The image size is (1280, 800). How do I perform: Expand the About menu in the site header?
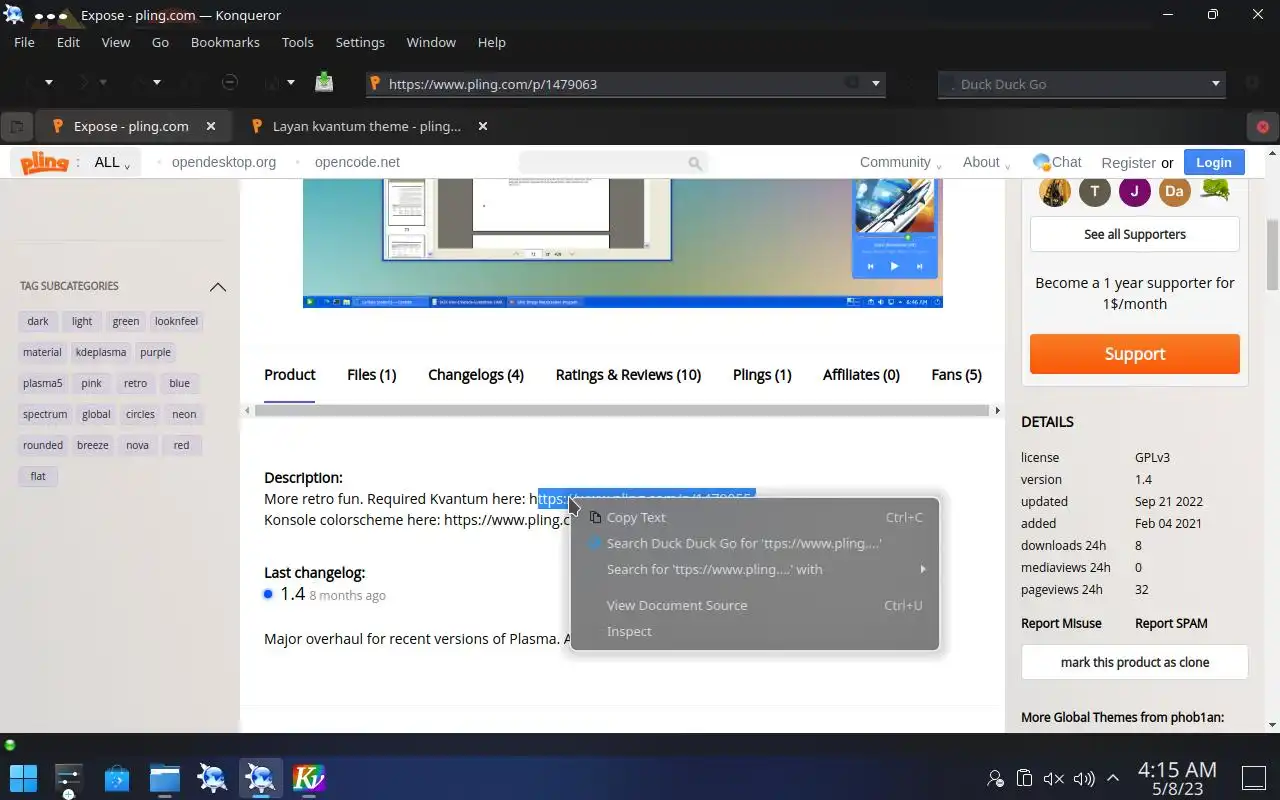(986, 162)
